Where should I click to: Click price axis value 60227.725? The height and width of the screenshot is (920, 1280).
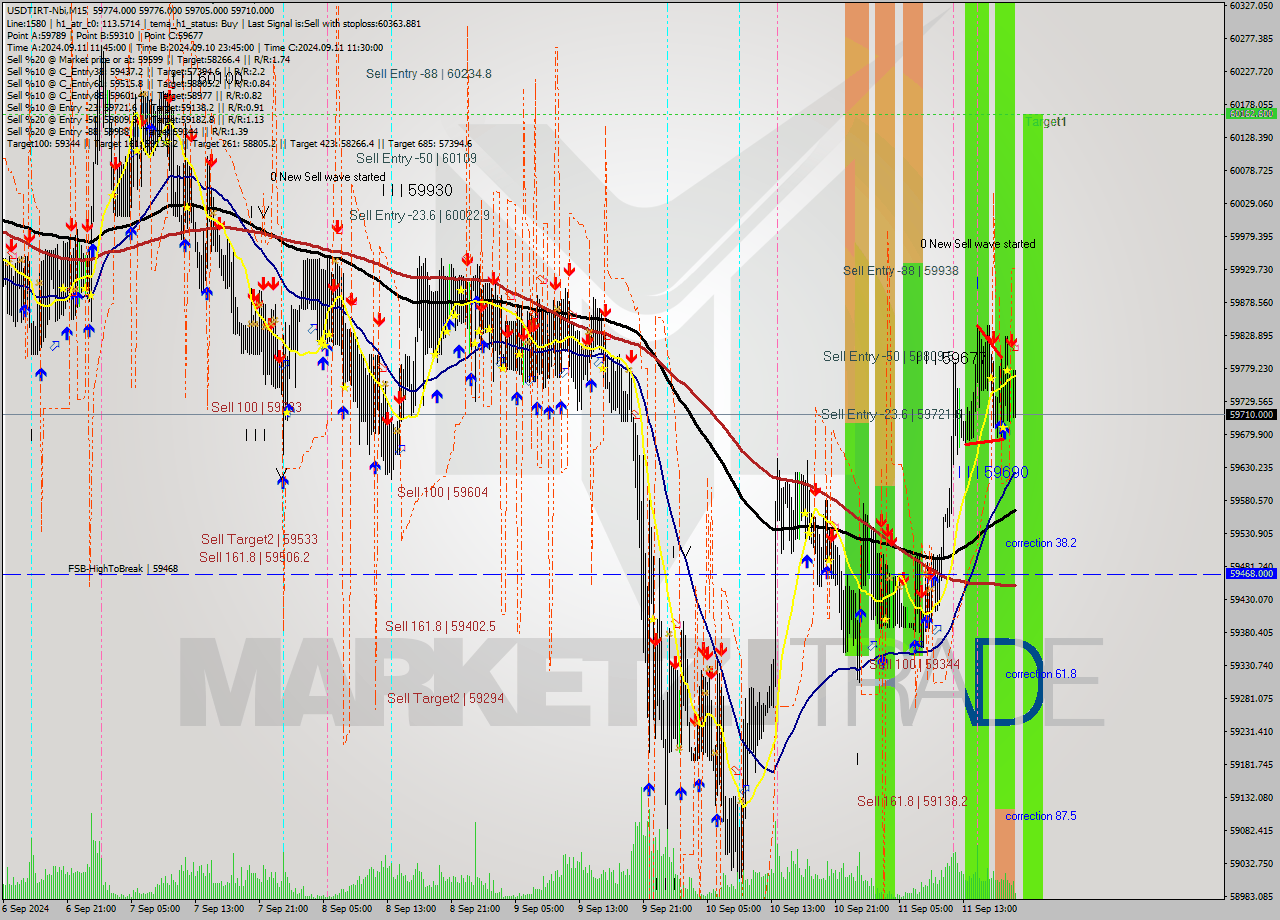pos(1251,71)
